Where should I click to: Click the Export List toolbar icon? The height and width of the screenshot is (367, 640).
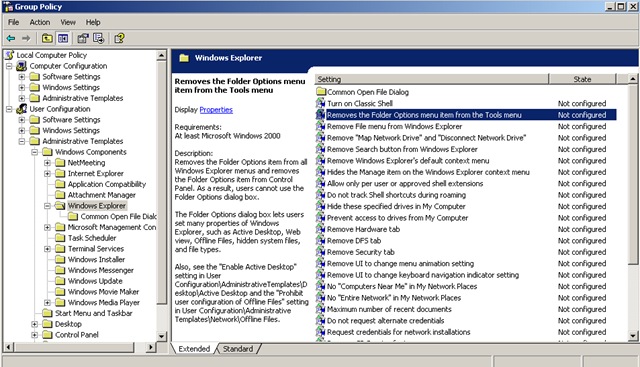(x=99, y=38)
